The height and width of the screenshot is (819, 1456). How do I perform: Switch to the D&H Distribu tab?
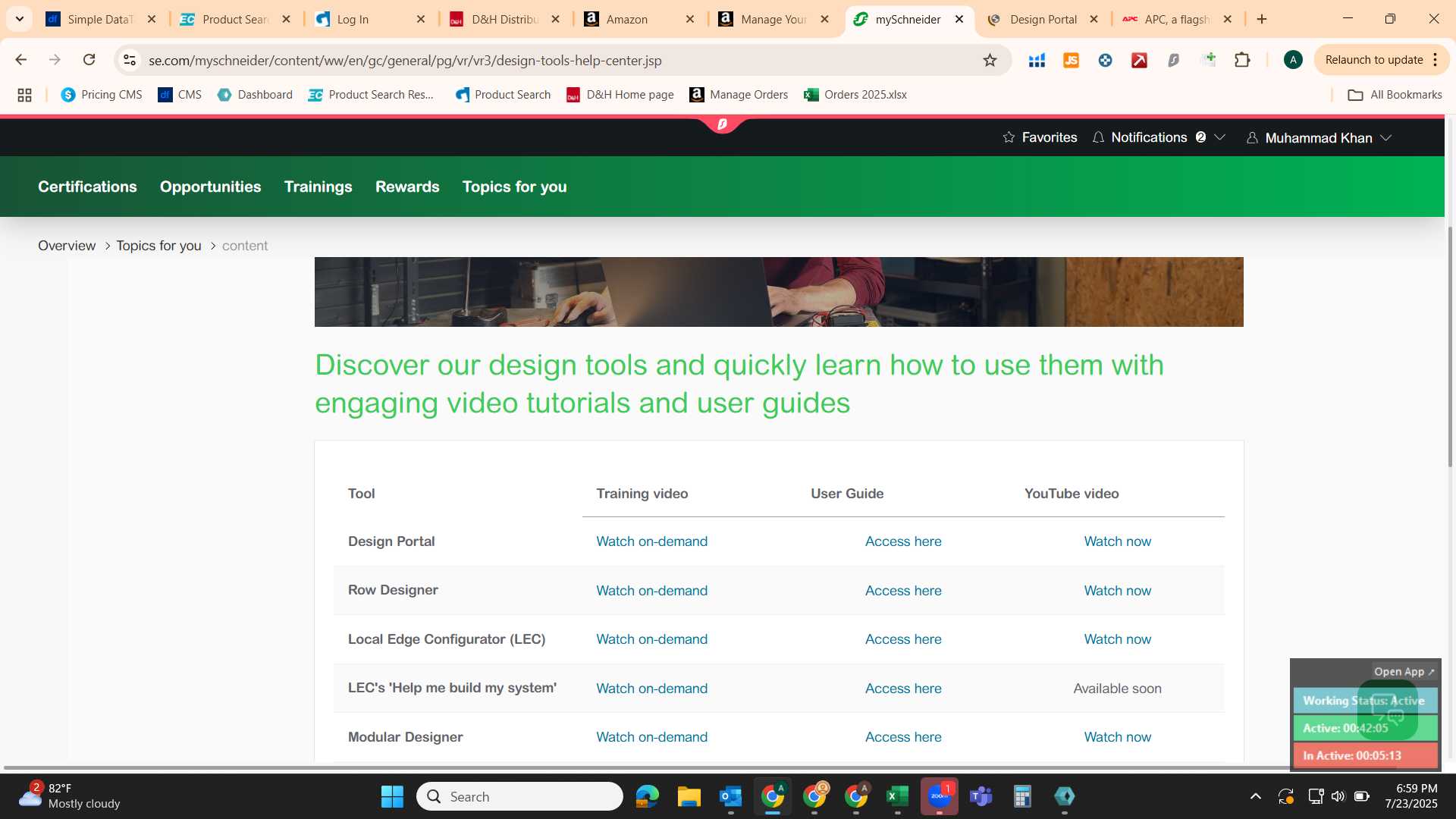pos(504,19)
